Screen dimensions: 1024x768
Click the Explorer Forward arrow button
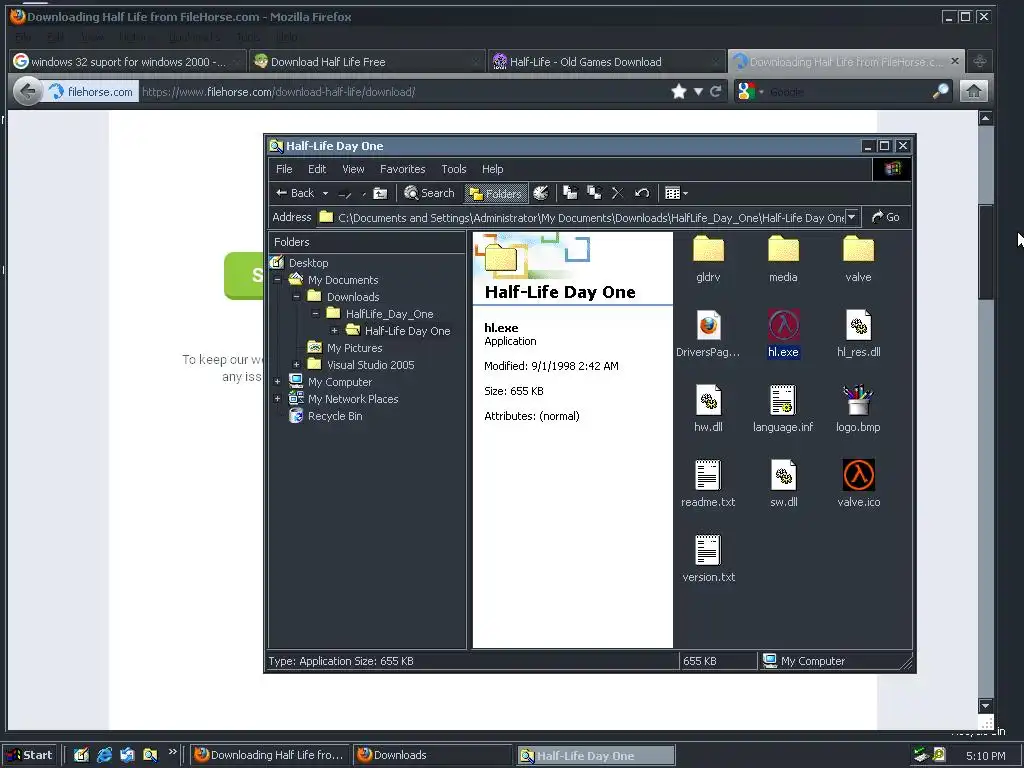[x=345, y=193]
